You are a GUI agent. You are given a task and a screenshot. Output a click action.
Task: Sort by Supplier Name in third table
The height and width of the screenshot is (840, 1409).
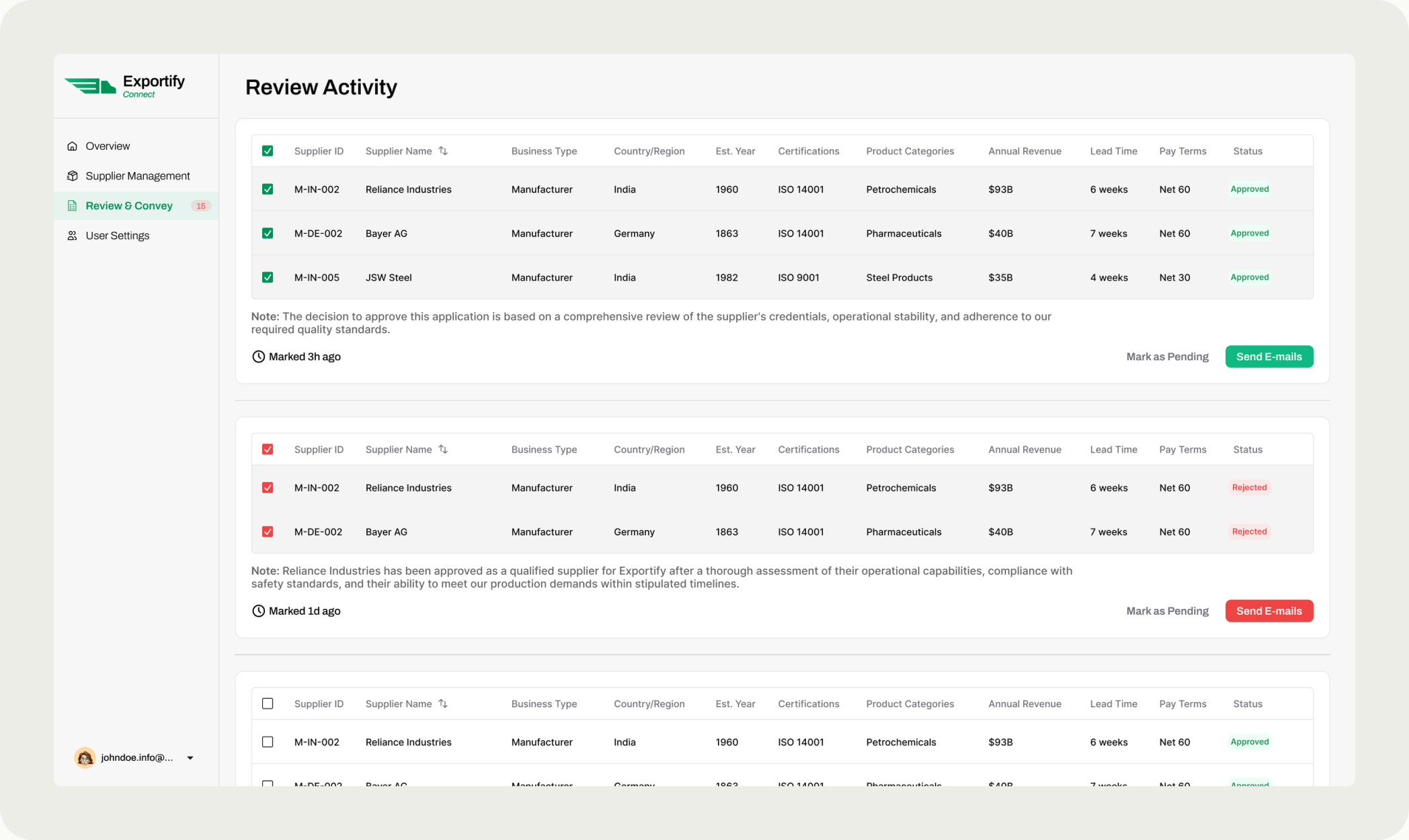coord(443,704)
